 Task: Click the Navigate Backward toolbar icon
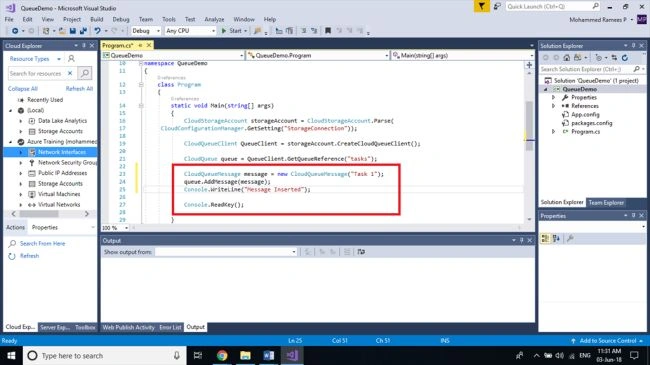point(15,31)
